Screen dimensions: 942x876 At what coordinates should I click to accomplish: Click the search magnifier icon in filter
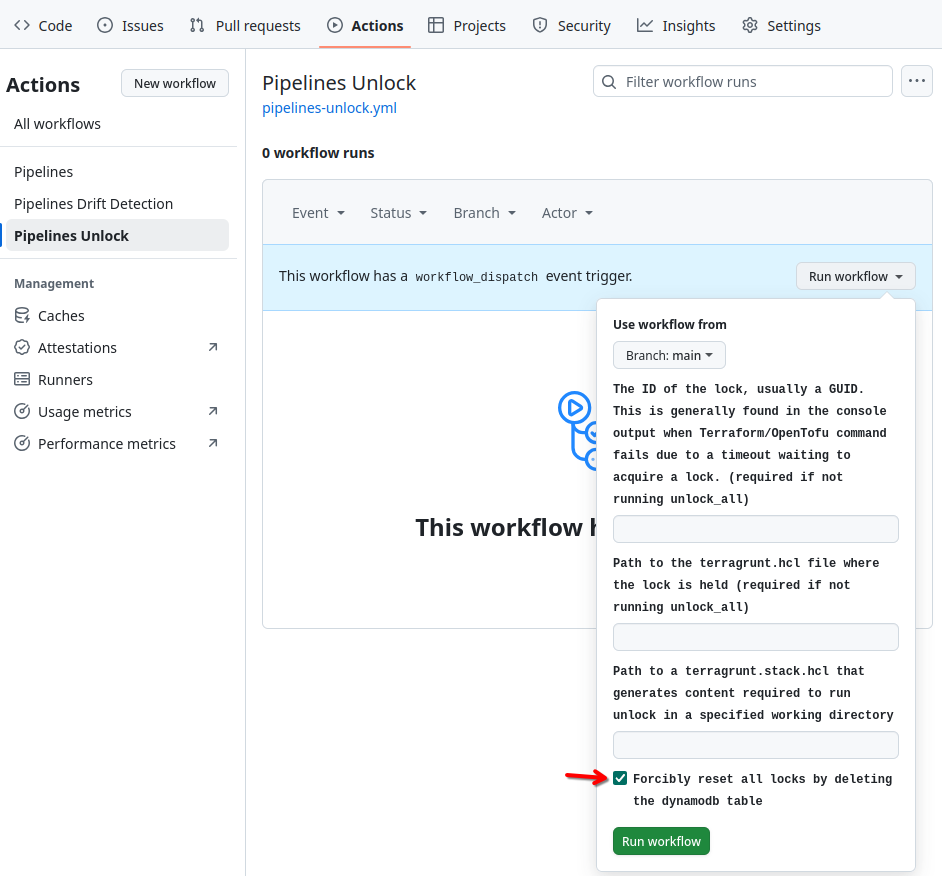point(609,82)
